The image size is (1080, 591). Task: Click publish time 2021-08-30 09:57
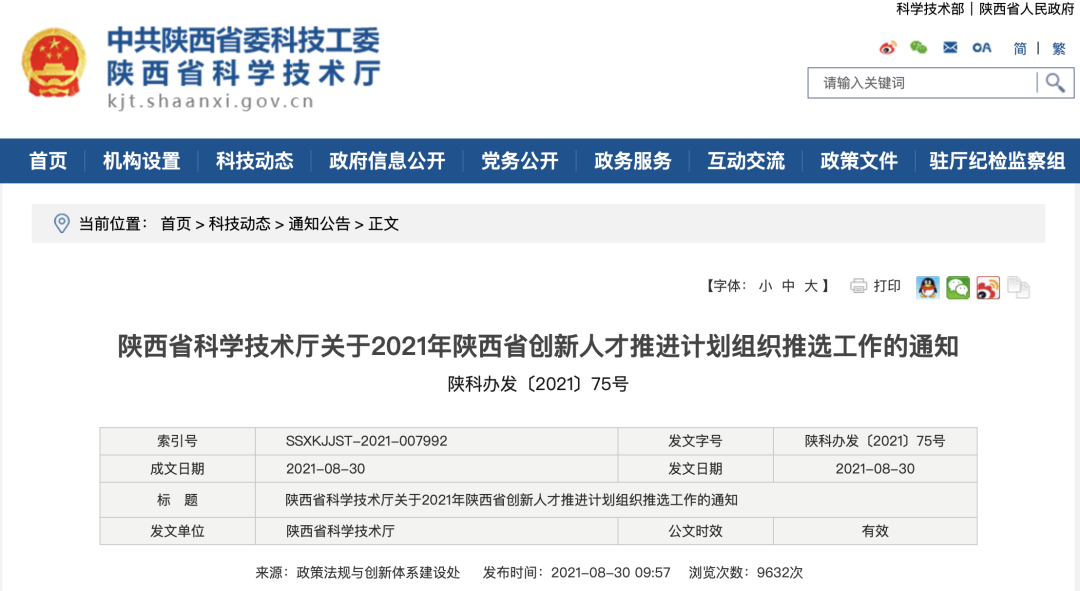610,572
